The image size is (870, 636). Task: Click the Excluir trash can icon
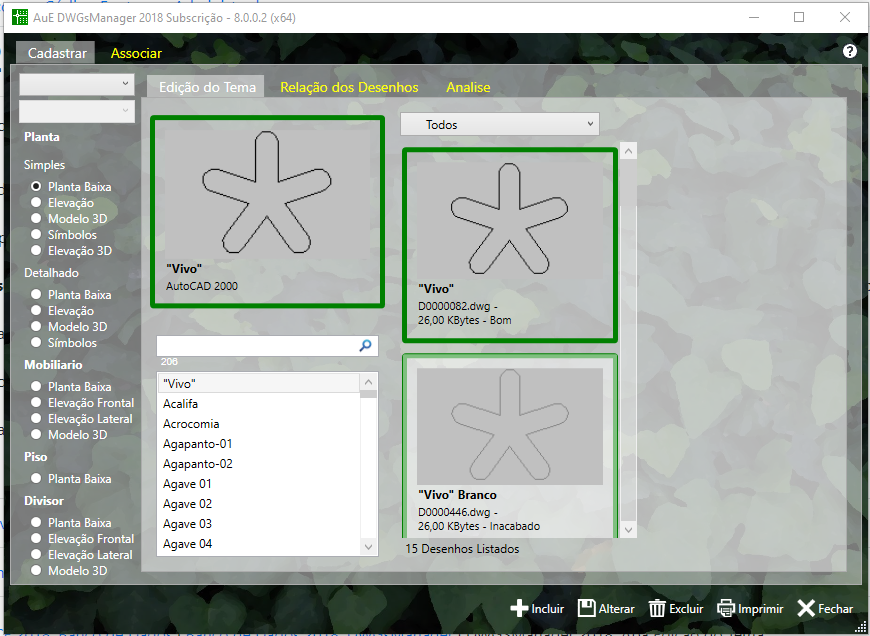[657, 608]
